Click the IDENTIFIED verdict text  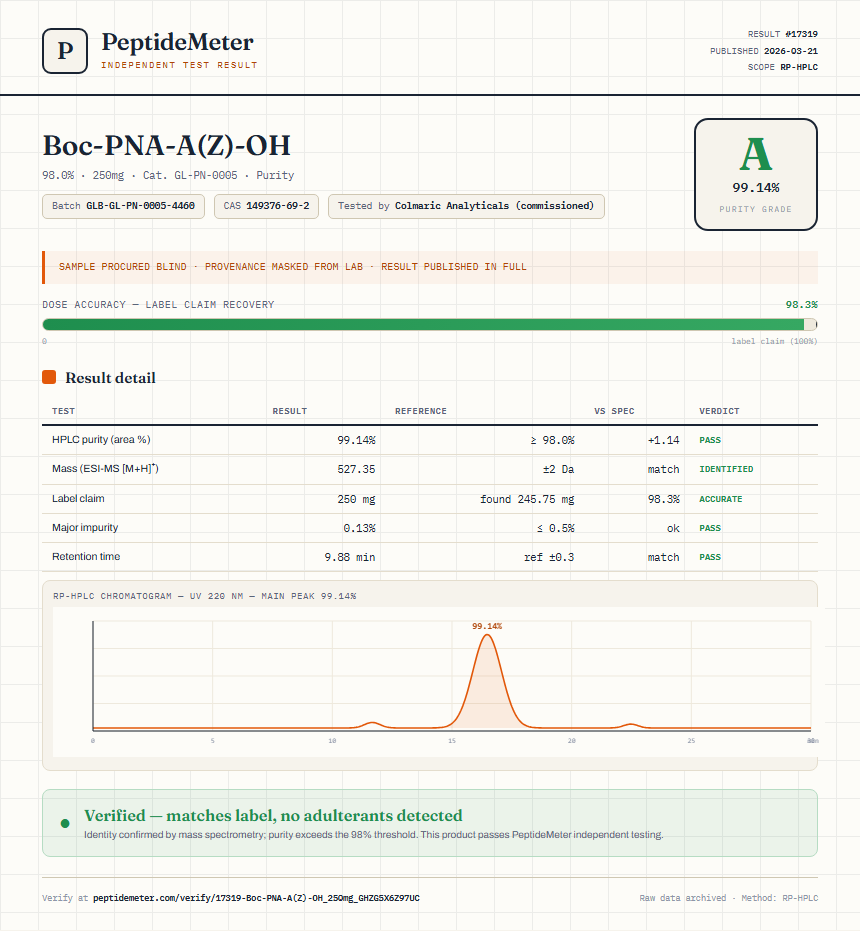(x=726, y=469)
